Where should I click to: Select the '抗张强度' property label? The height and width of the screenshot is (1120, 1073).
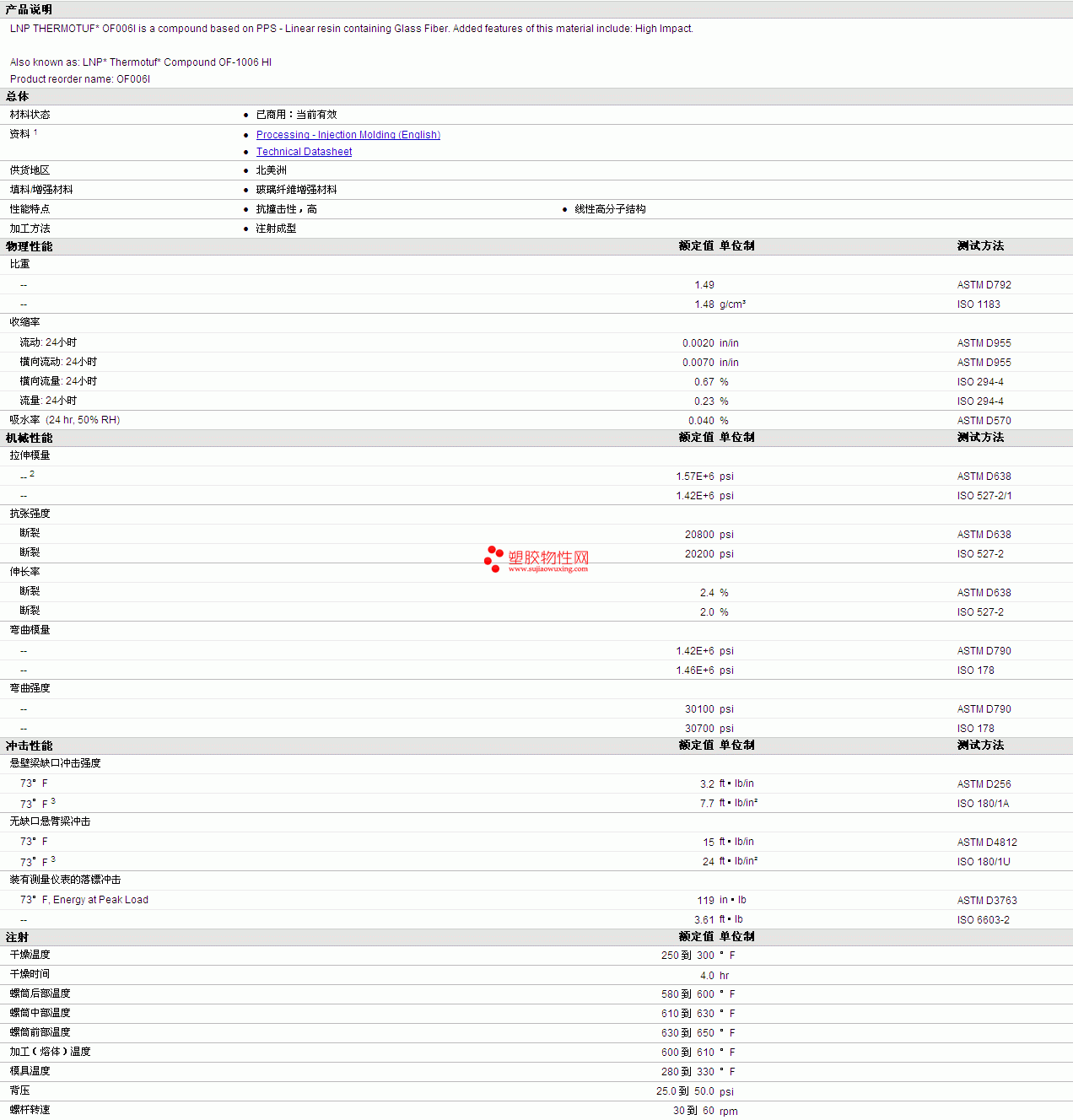click(x=30, y=514)
